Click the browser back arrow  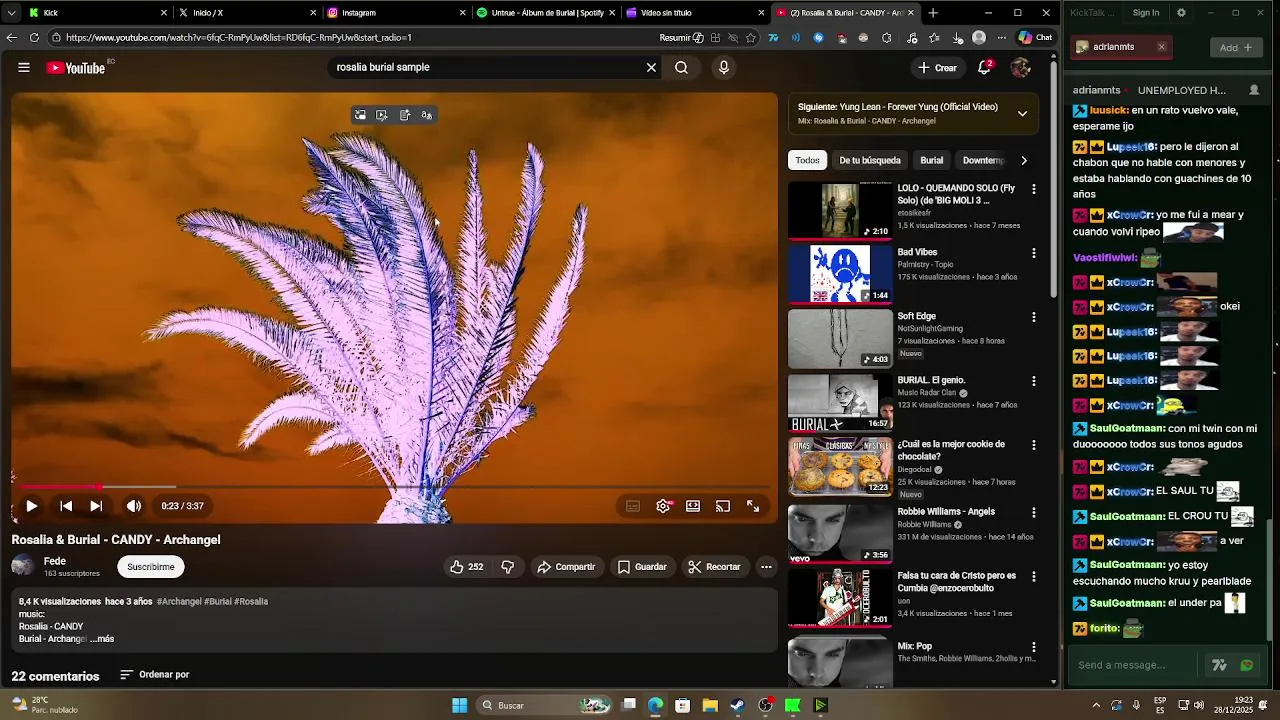point(11,38)
